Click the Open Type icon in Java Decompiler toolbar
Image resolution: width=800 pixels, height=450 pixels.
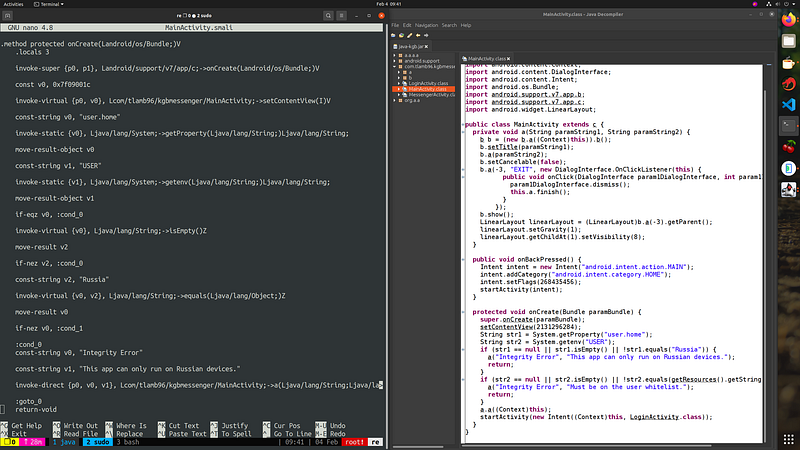pos(402,36)
